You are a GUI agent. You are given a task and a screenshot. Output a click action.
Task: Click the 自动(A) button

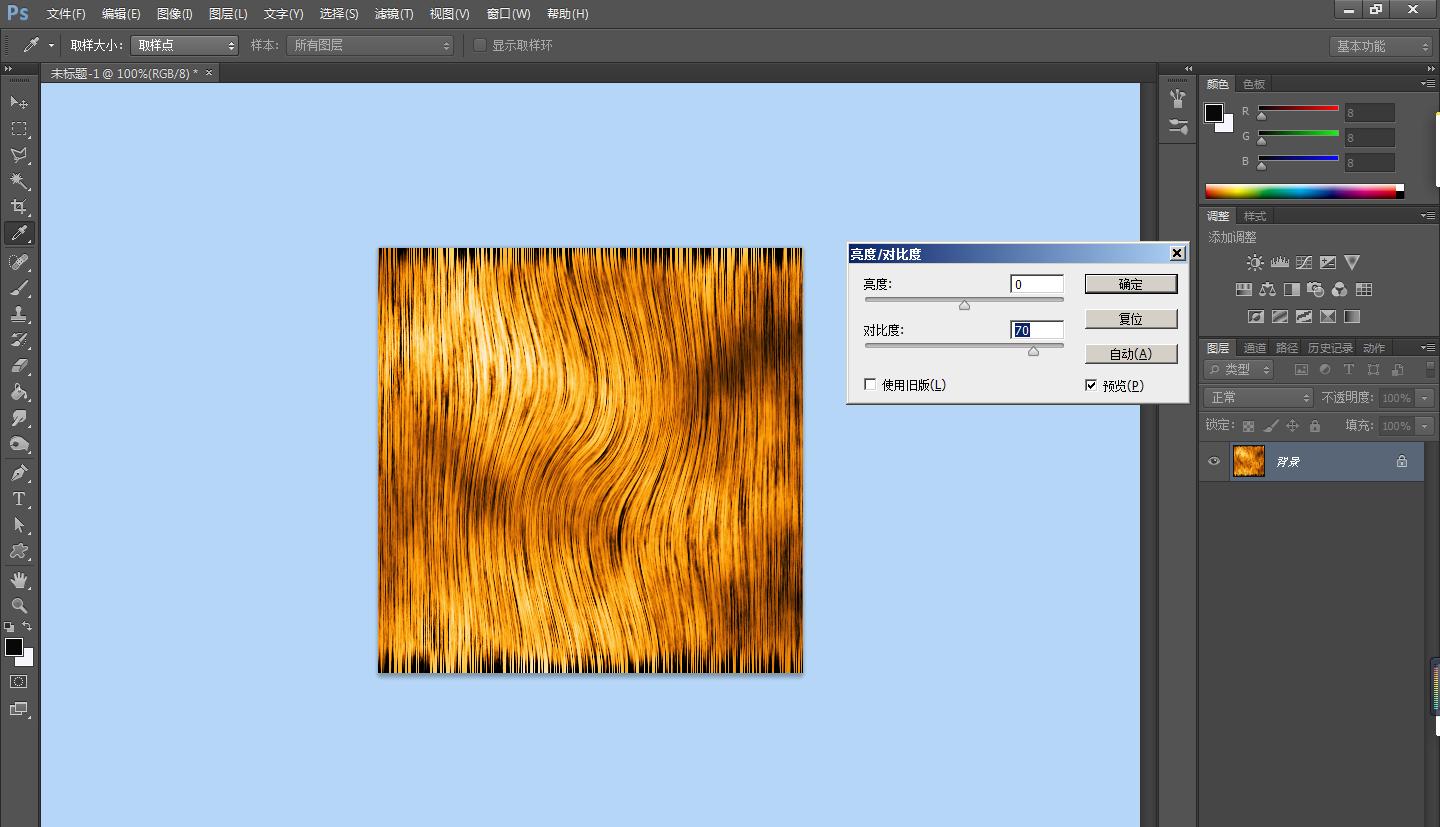1130,354
